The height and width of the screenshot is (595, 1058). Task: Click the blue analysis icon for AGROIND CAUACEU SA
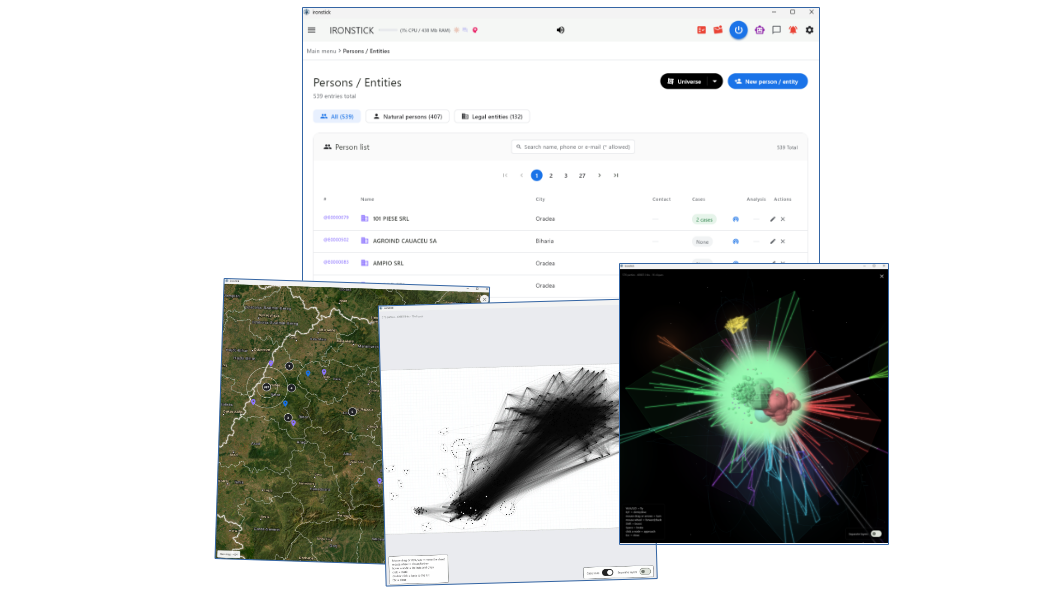tap(735, 242)
